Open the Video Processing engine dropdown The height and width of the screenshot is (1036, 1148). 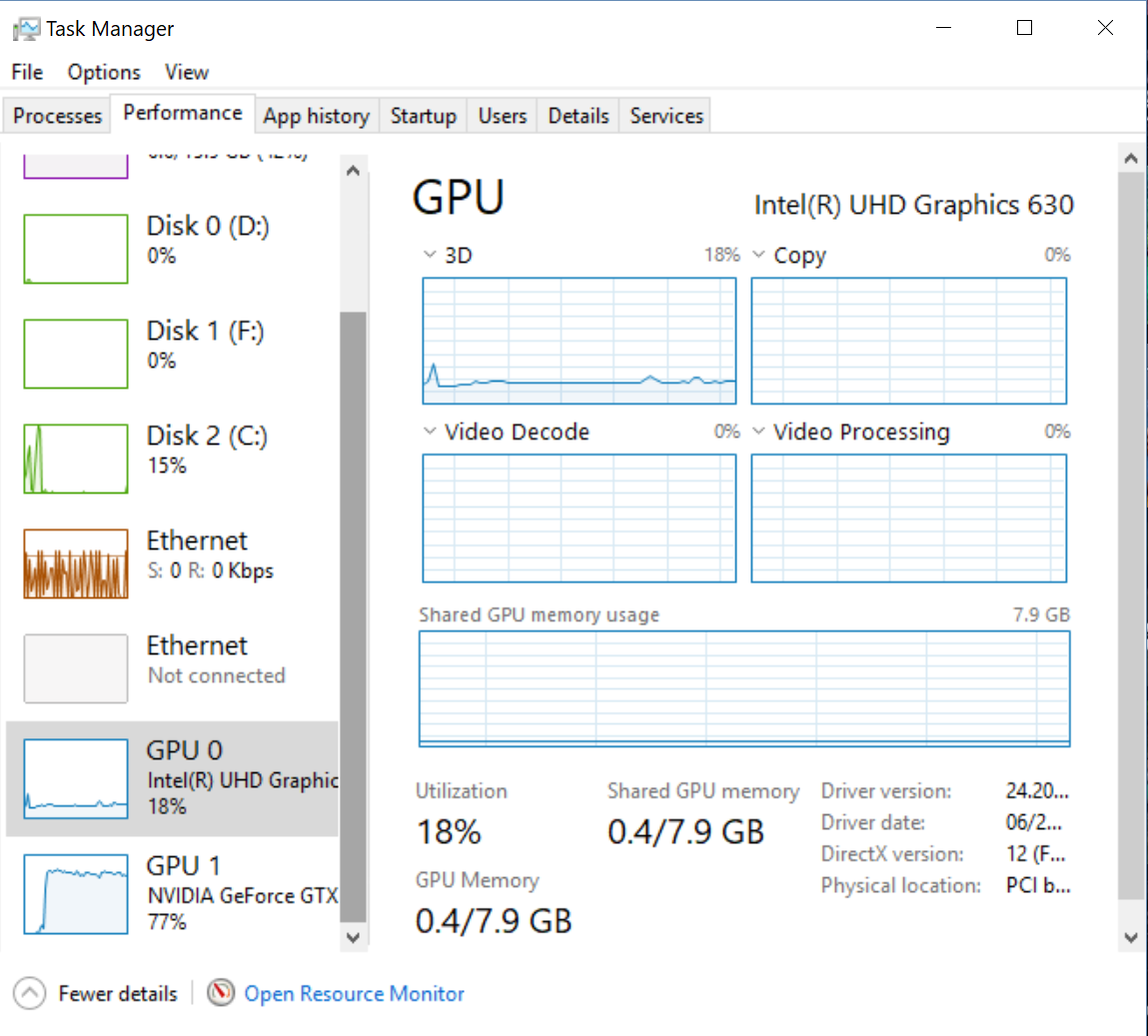pos(759,432)
